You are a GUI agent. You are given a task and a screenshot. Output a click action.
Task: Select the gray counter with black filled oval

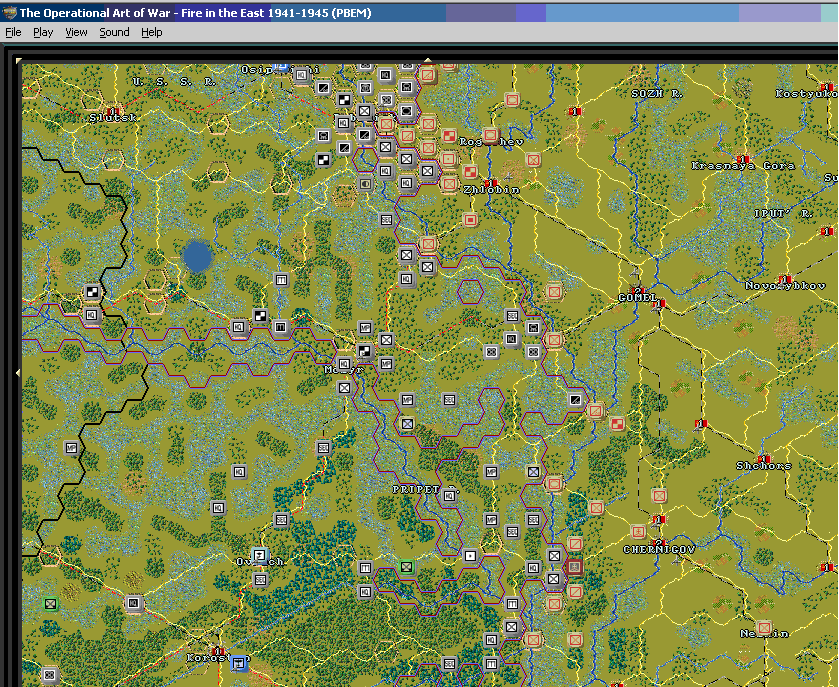(x=407, y=111)
